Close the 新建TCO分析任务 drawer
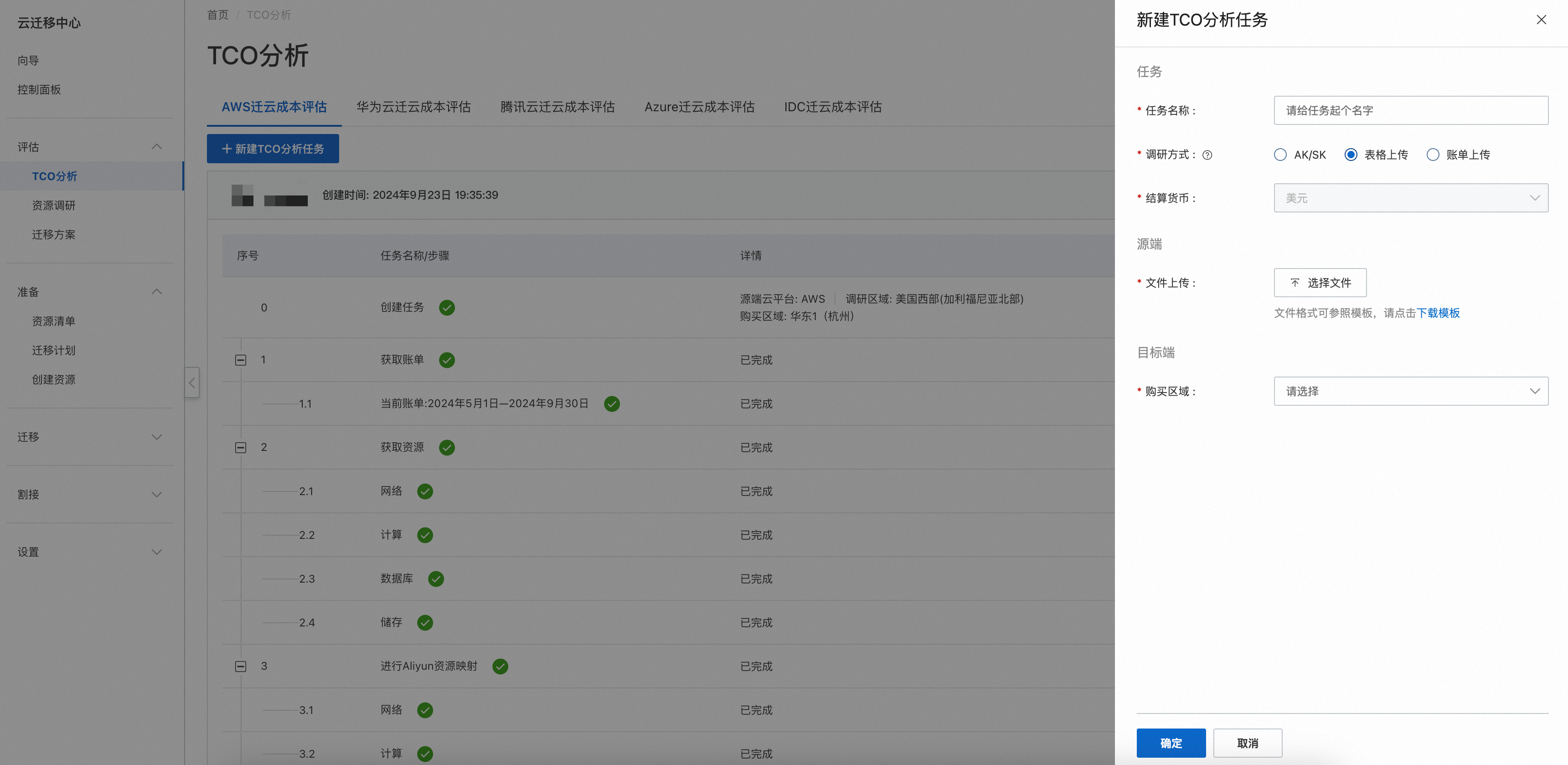Viewport: 1568px width, 765px height. pos(1541,20)
